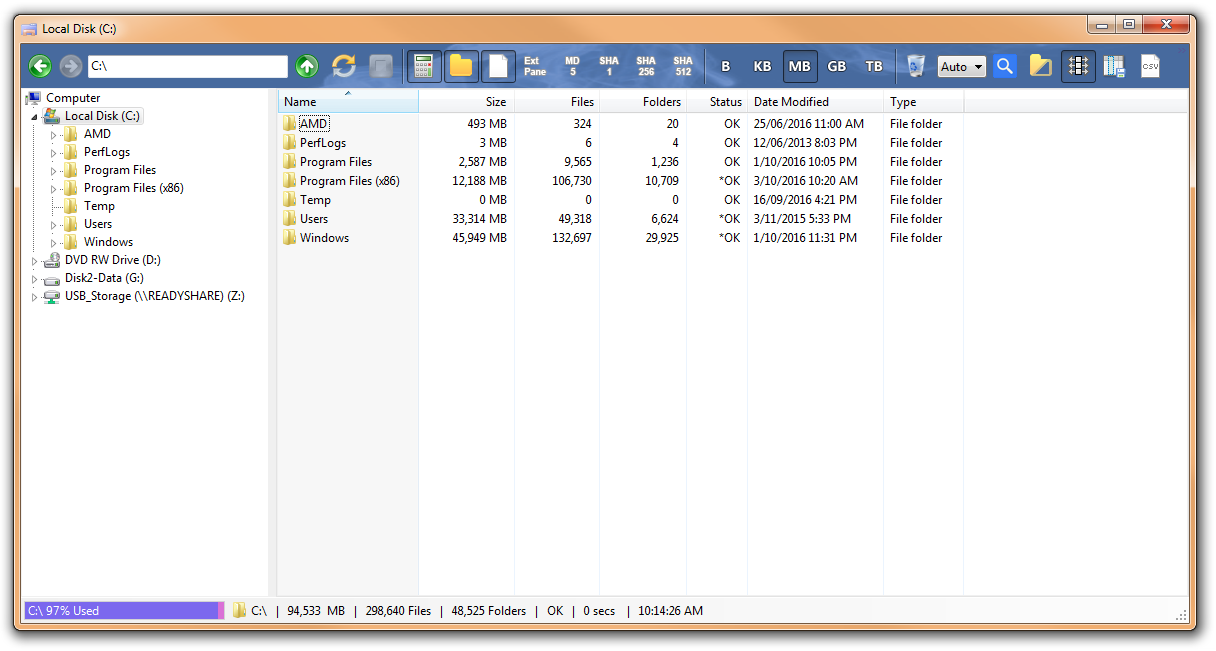Toggle the calculator size-calculation icon
This screenshot has width=1216, height=651.
pos(424,66)
